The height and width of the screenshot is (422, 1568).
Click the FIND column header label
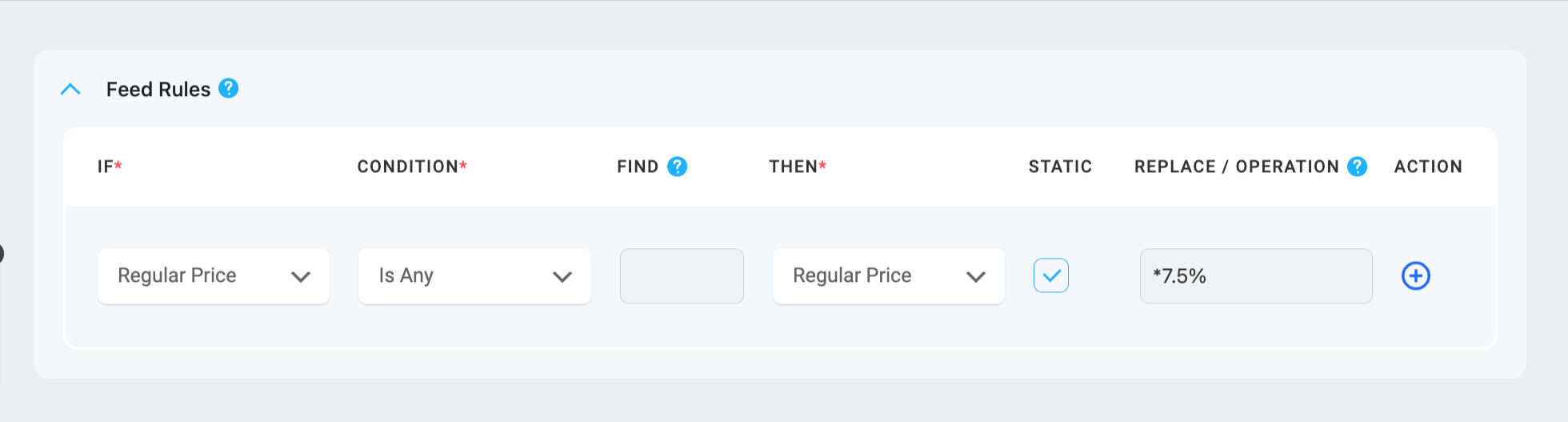(638, 167)
